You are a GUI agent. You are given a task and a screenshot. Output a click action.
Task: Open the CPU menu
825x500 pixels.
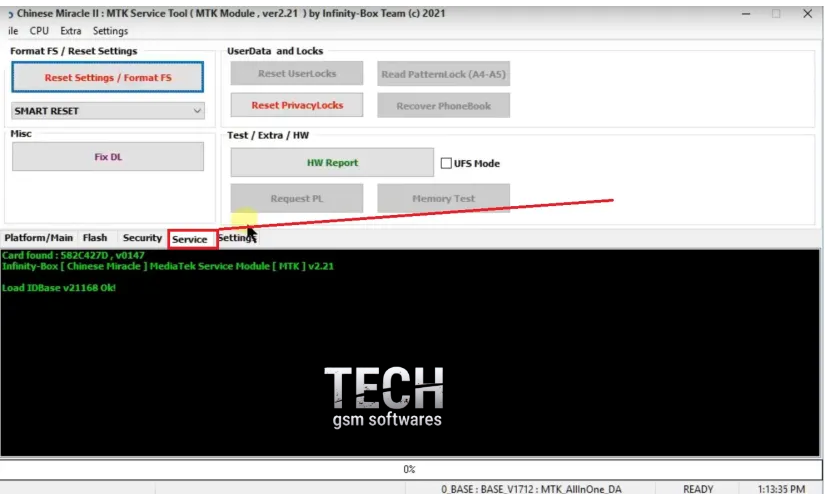(x=39, y=31)
